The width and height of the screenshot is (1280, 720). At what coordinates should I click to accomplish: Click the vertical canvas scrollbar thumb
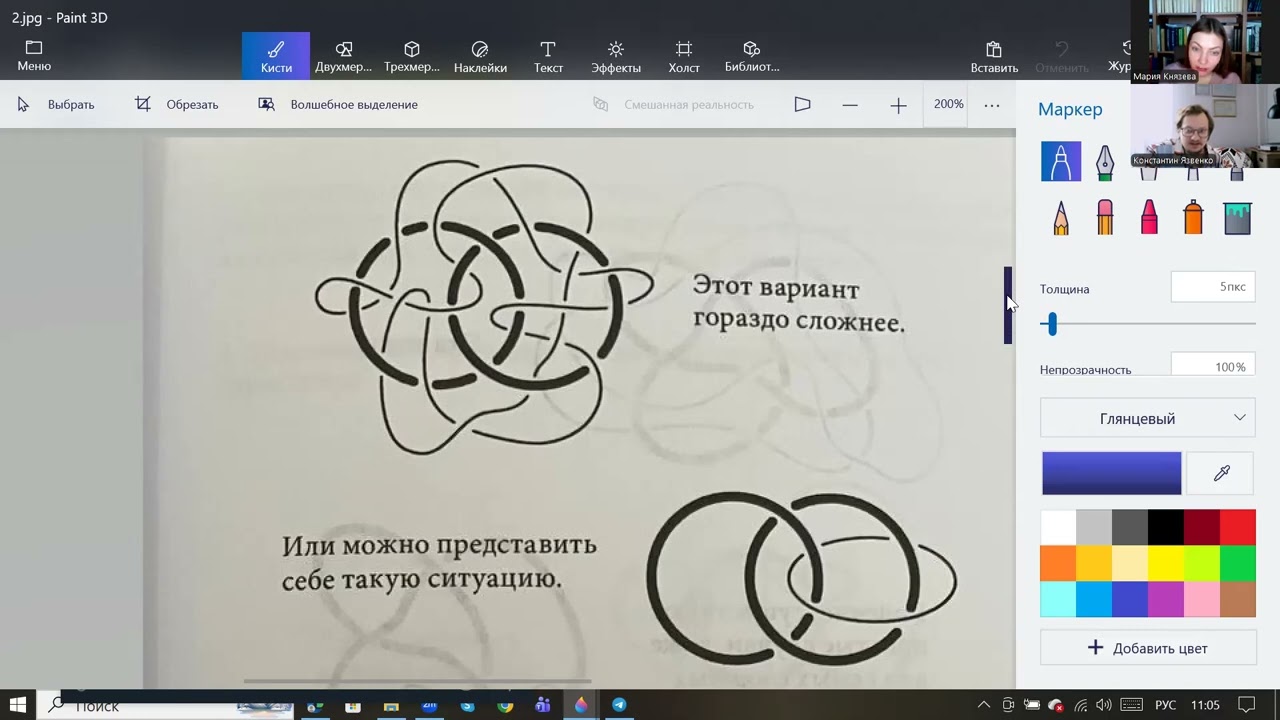coord(1008,305)
